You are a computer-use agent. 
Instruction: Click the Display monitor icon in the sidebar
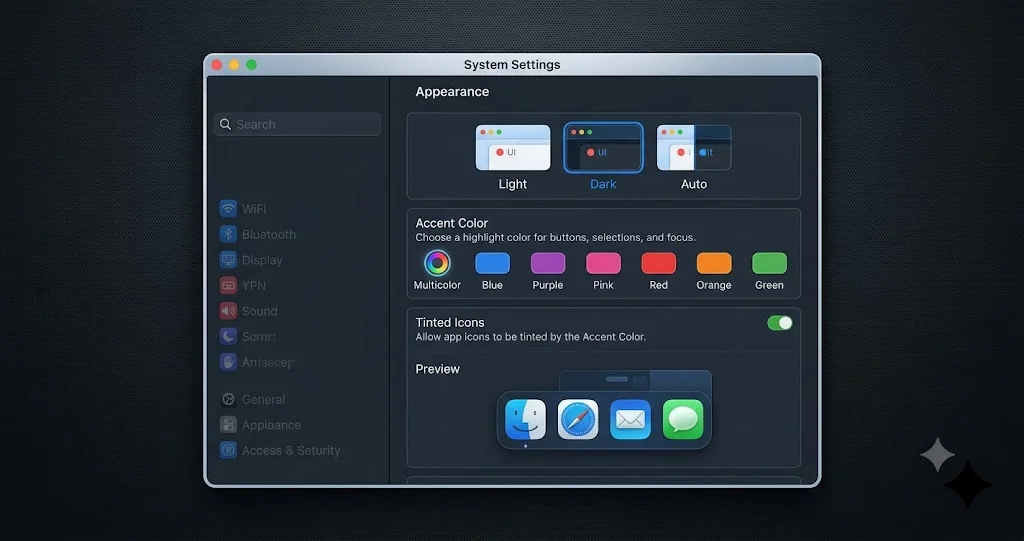point(228,259)
